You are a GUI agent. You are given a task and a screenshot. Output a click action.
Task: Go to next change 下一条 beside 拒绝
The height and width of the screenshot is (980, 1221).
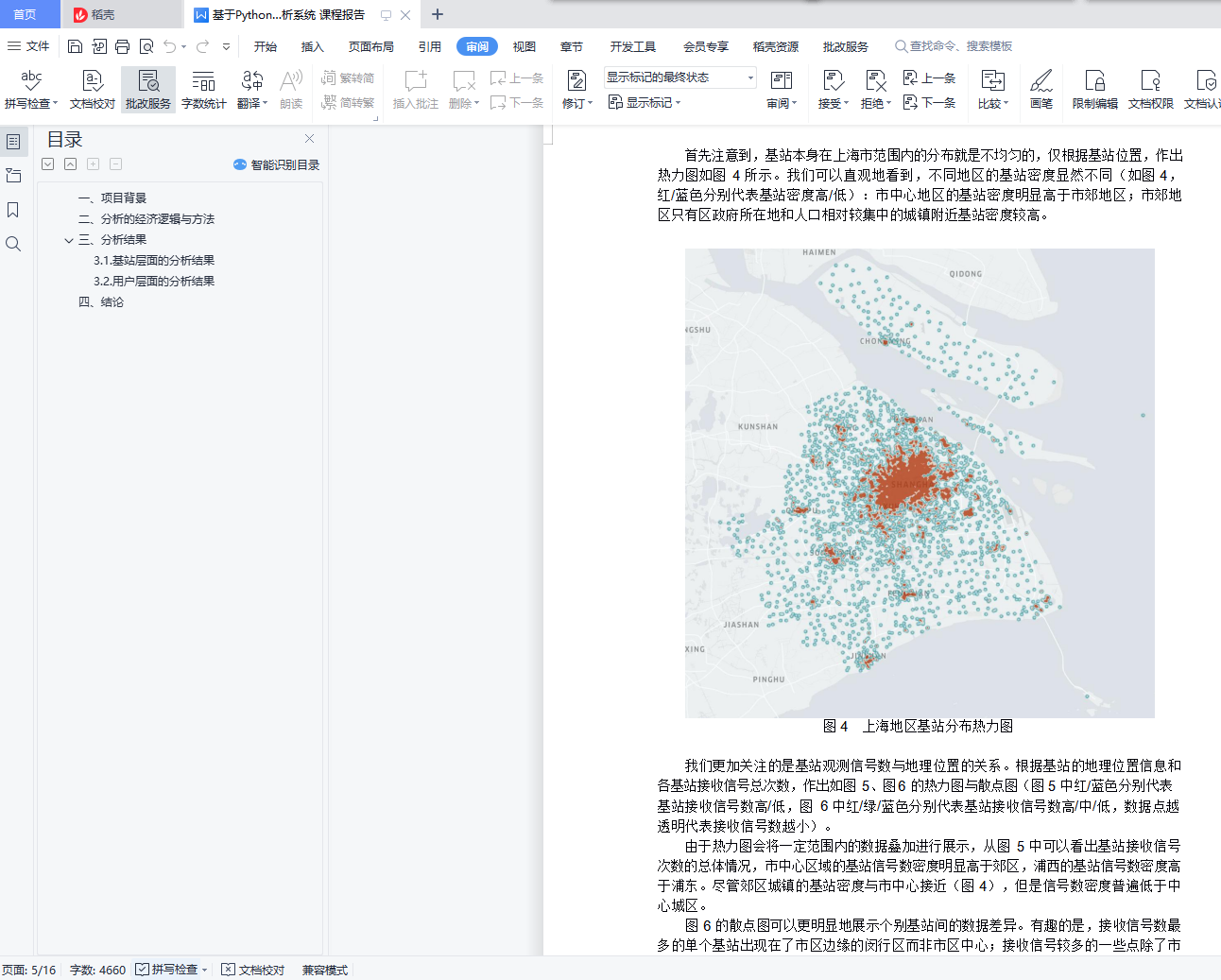pyautogui.click(x=930, y=102)
